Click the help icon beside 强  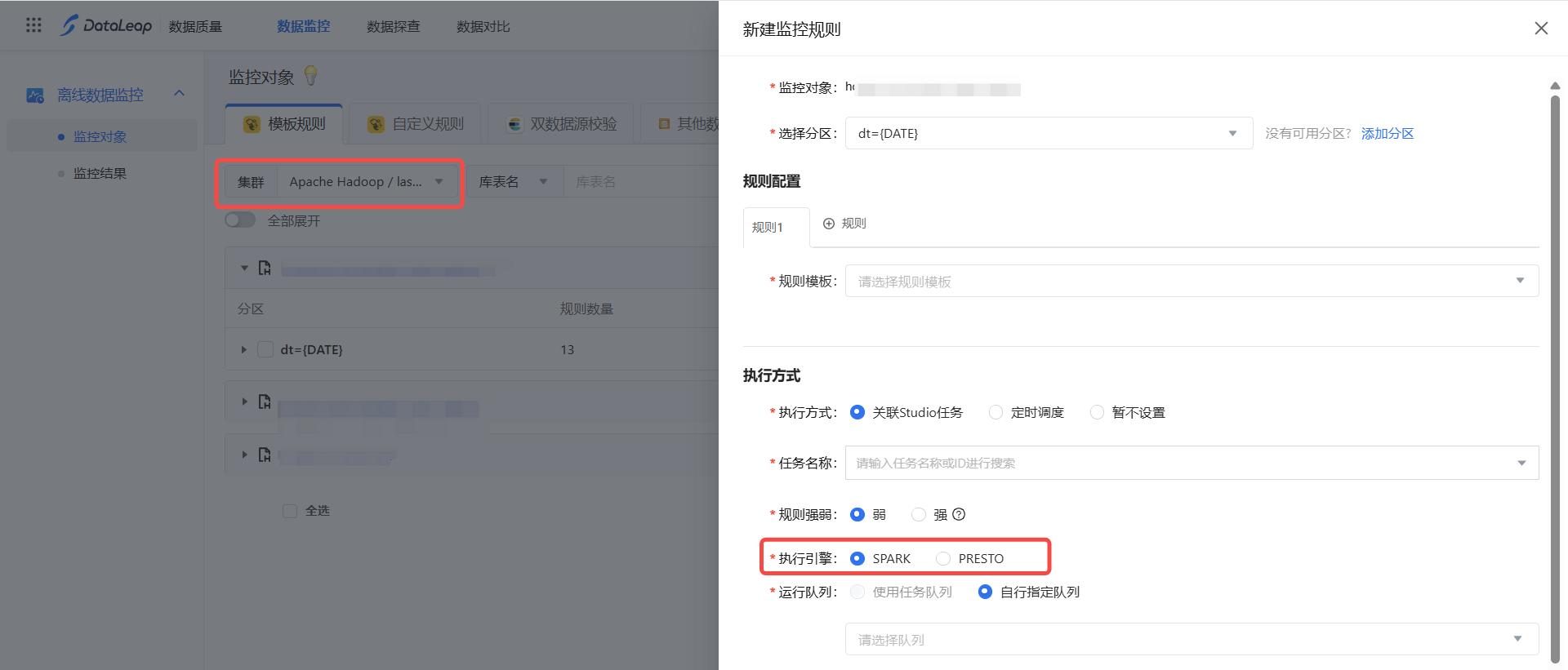click(959, 514)
